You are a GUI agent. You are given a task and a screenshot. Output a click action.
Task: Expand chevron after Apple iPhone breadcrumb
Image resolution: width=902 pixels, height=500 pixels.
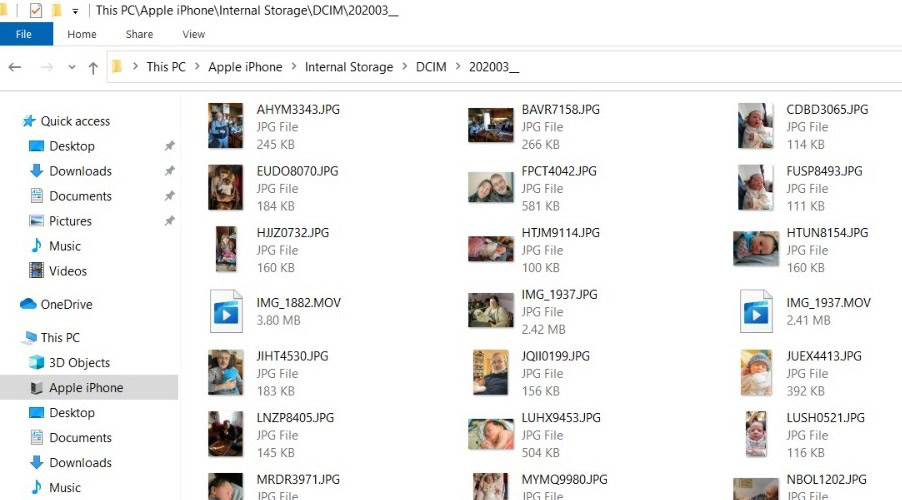pos(294,67)
